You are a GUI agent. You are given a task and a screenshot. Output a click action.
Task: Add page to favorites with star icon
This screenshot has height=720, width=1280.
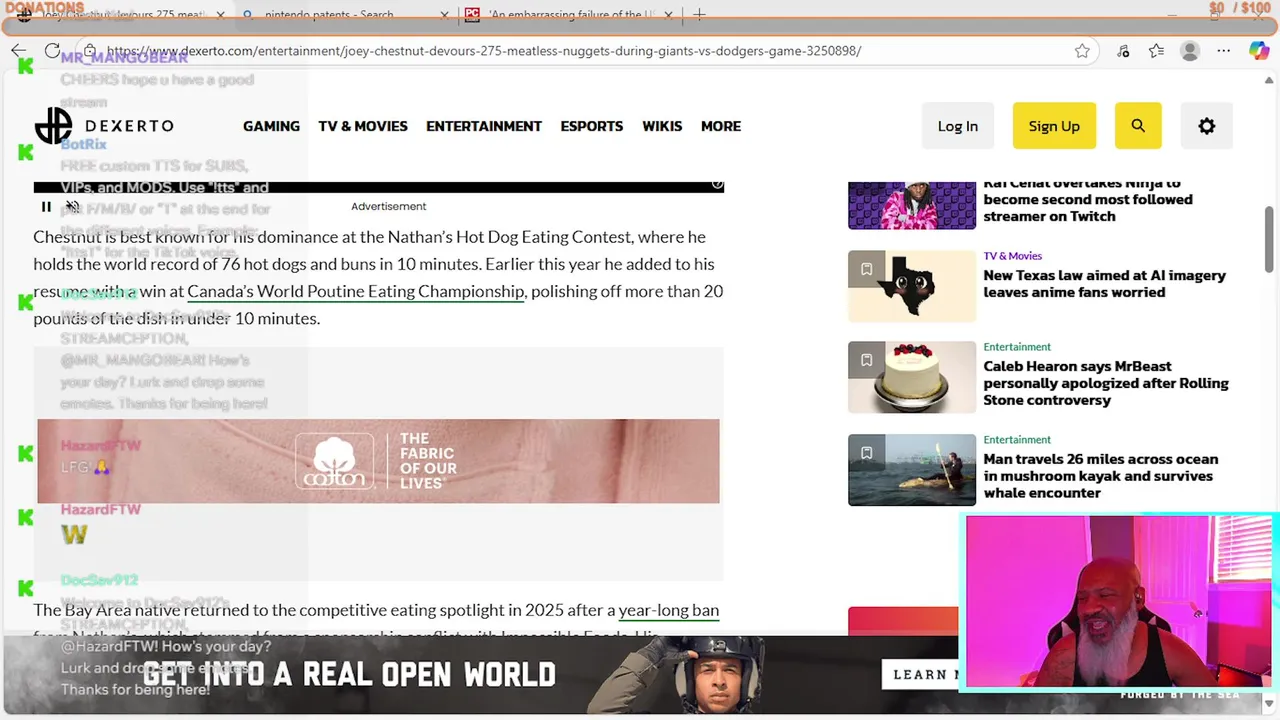[x=1082, y=51]
